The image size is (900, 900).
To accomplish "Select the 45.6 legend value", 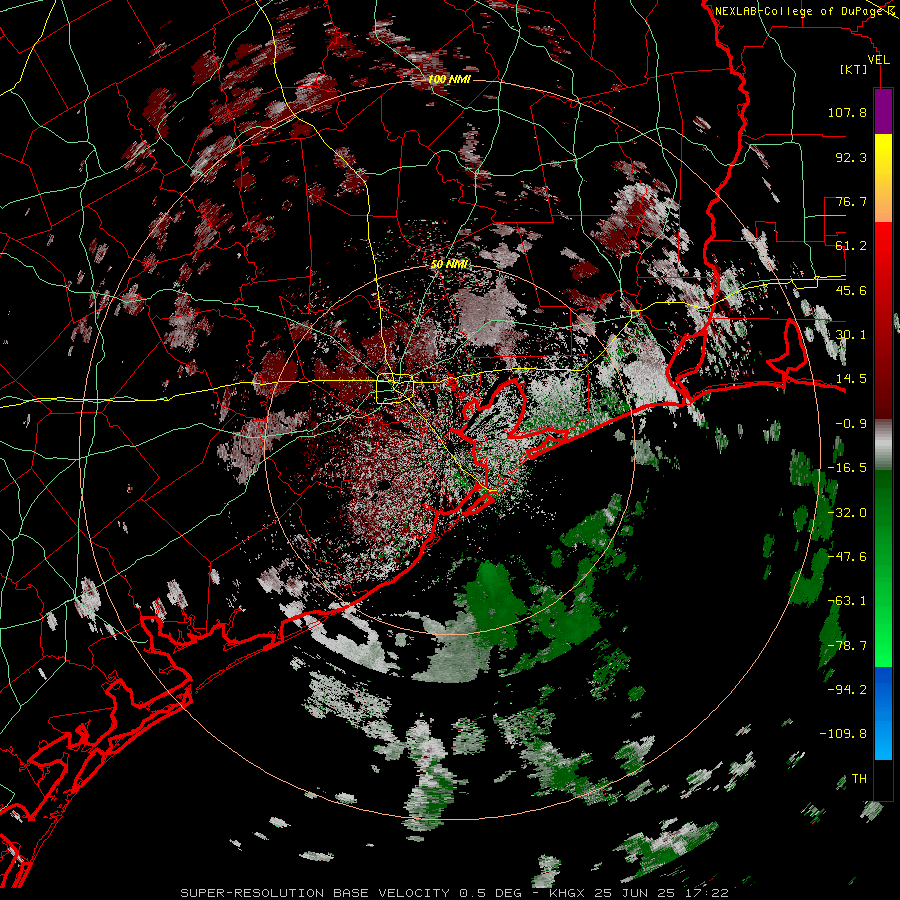I will coord(851,290).
